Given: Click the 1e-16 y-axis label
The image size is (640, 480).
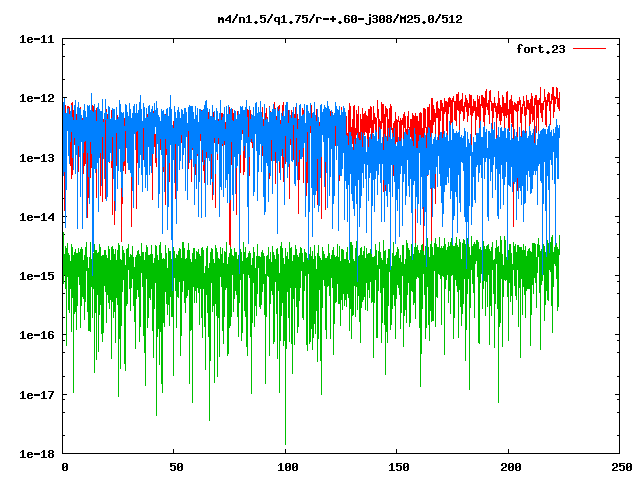Looking at the screenshot, I should point(37,336).
